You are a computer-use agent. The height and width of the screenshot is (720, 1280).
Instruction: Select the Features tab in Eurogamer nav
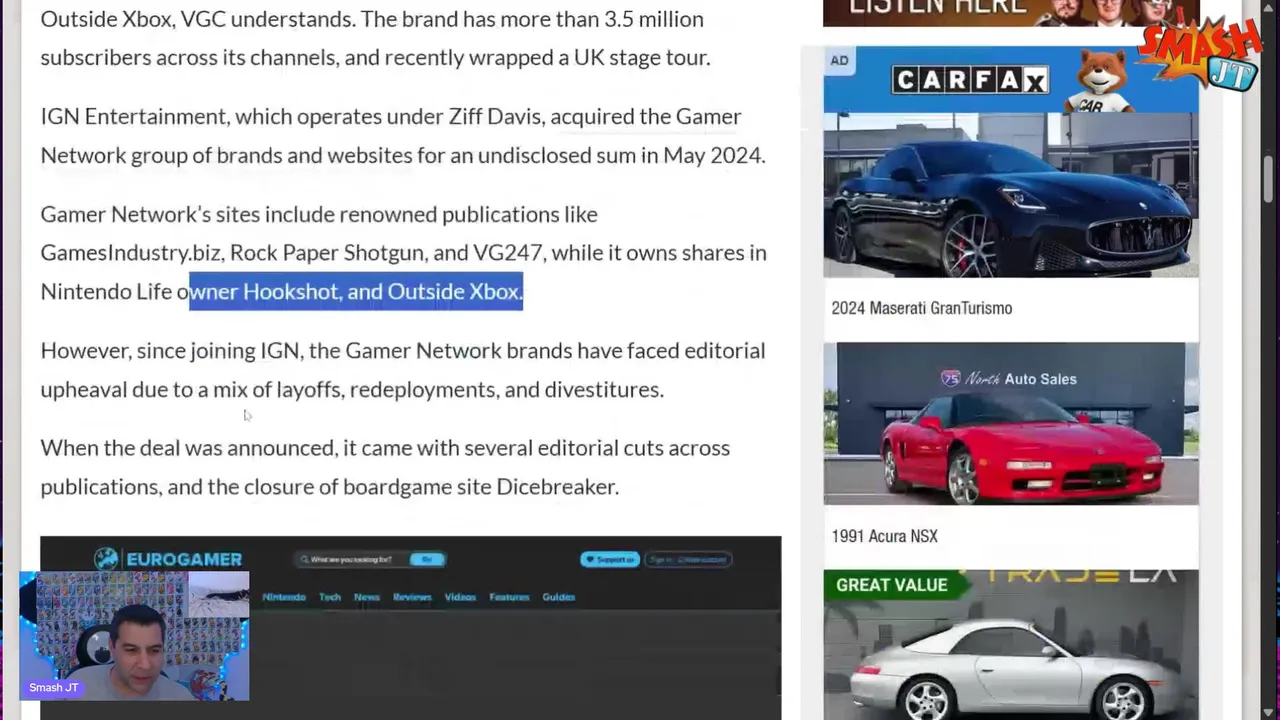(509, 597)
